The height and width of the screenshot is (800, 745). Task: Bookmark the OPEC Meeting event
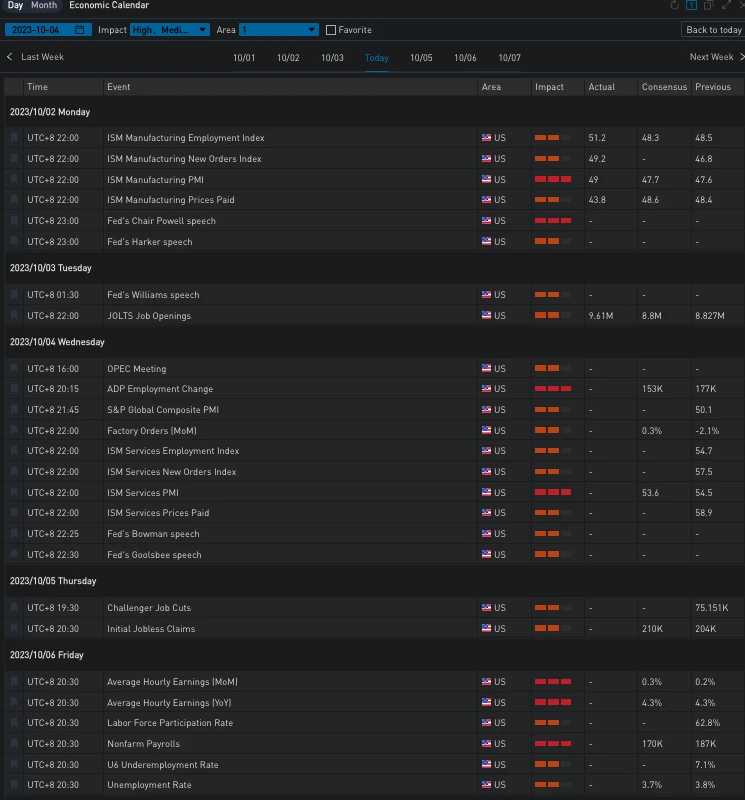tap(14, 369)
